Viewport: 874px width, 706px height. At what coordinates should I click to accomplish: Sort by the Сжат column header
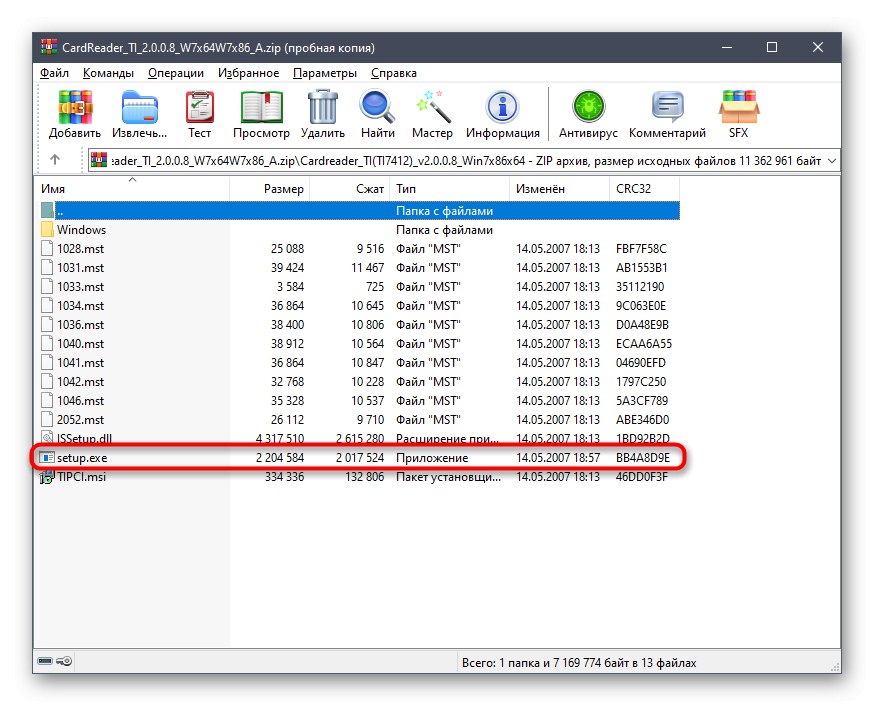coord(349,189)
